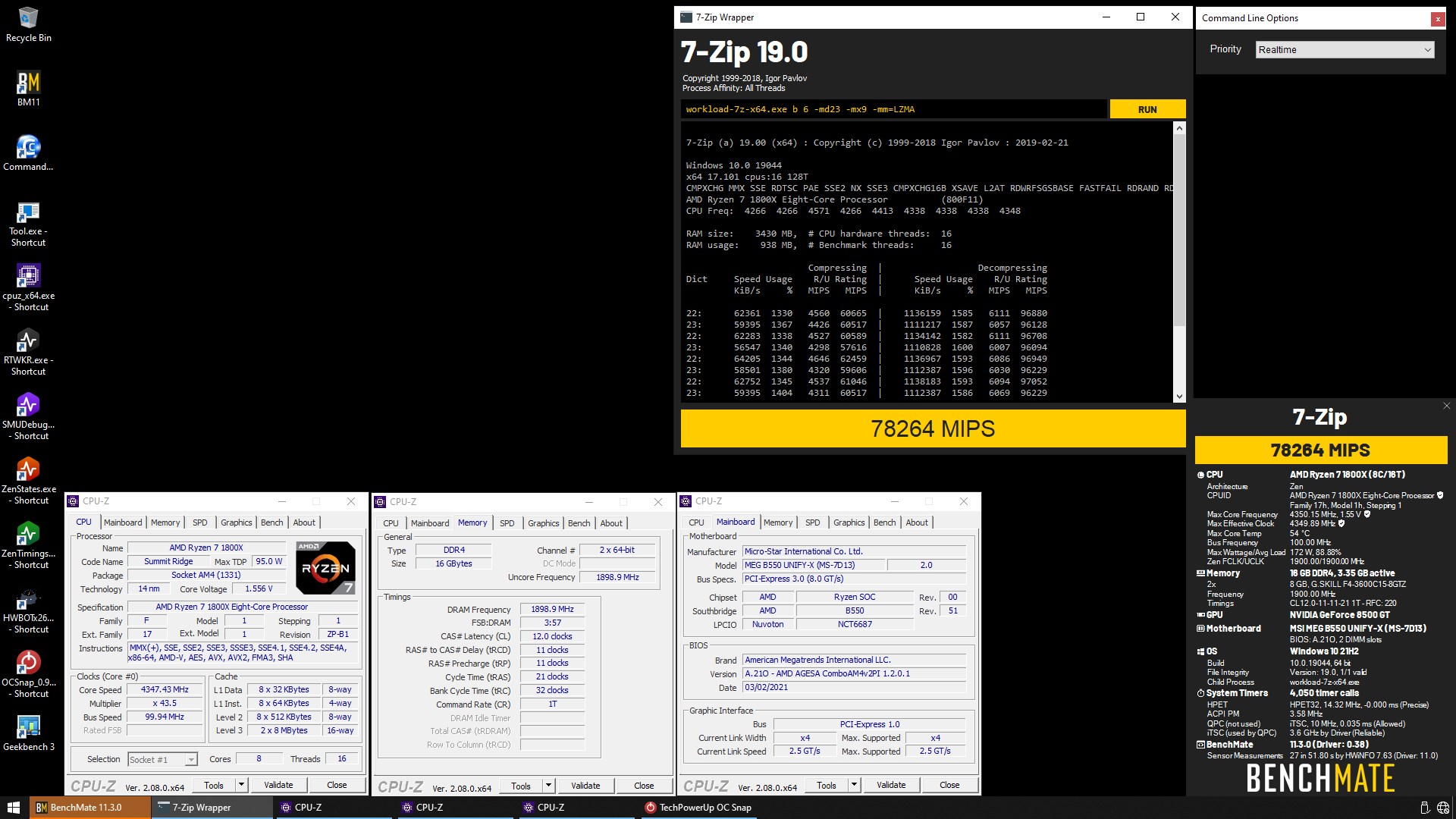Click the Core Speed value 4347.43 MHz
Image resolution: width=1456 pixels, height=819 pixels.
[x=165, y=690]
